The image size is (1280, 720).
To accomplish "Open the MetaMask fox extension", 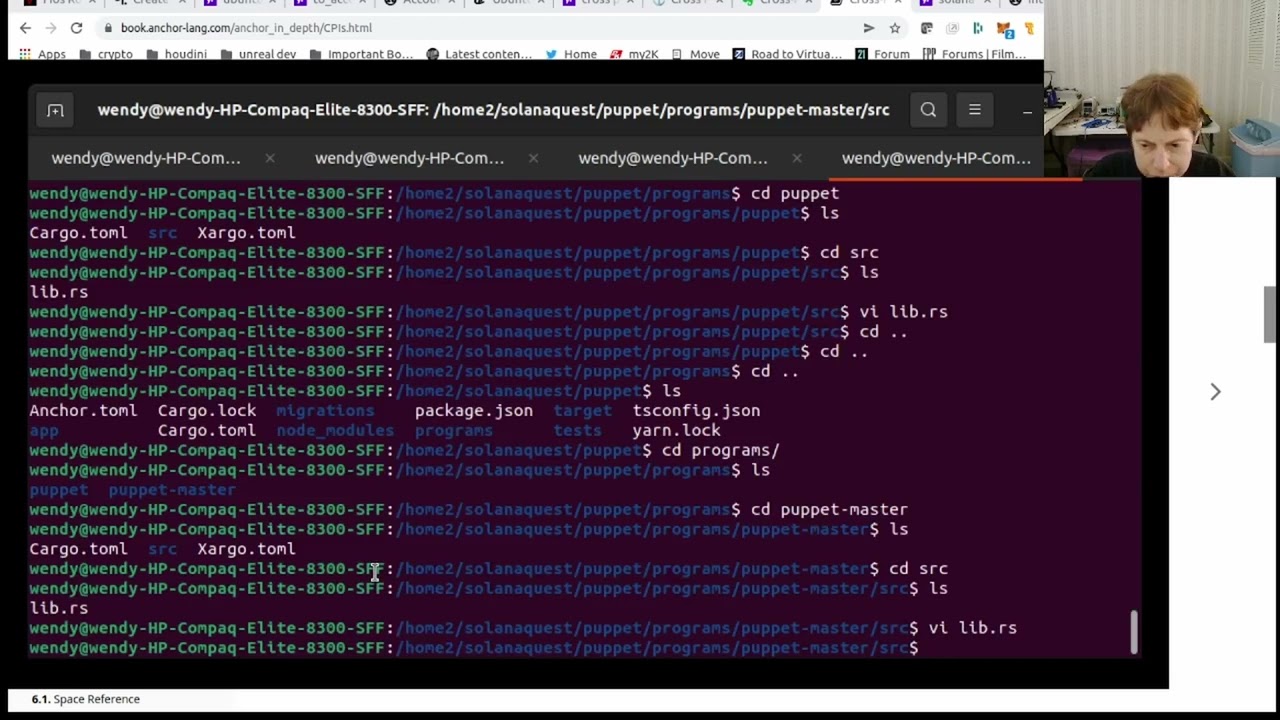I will (x=1004, y=28).
